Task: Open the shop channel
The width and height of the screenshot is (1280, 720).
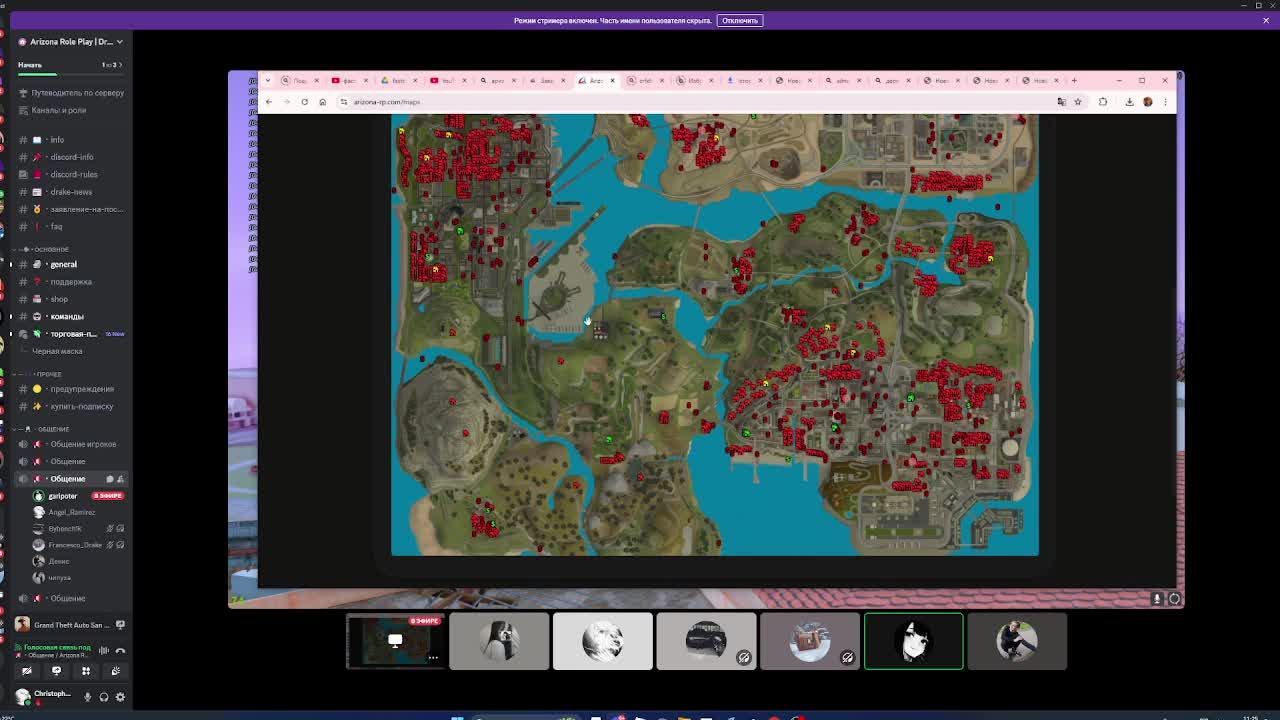Action: [70, 299]
